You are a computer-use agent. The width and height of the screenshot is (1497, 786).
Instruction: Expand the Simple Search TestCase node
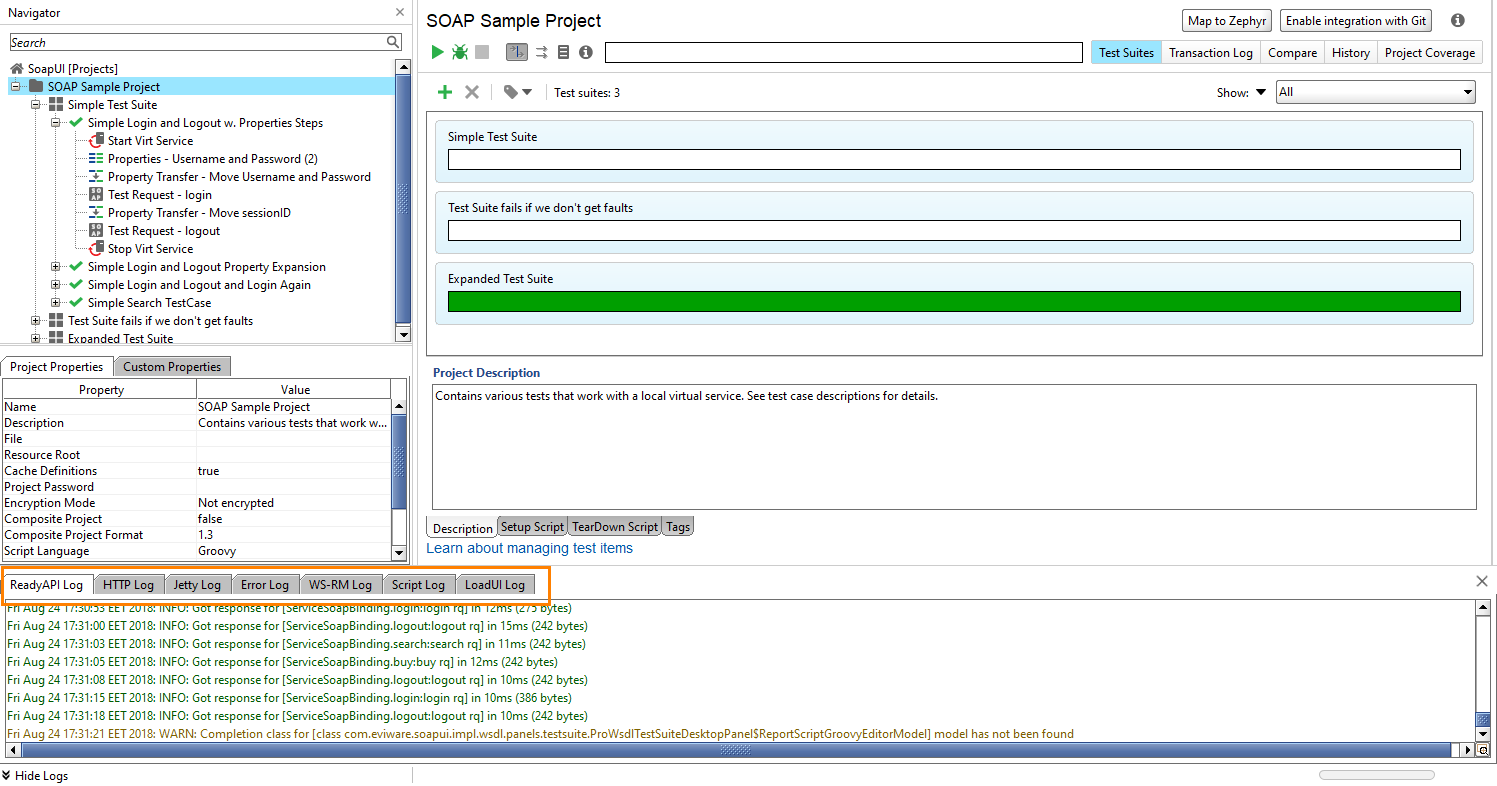click(56, 302)
